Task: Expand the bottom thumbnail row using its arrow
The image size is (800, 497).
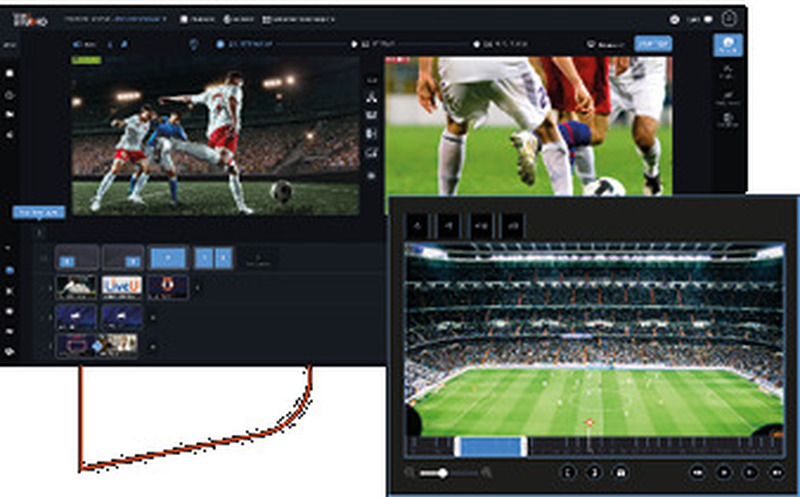Action: [x=151, y=345]
